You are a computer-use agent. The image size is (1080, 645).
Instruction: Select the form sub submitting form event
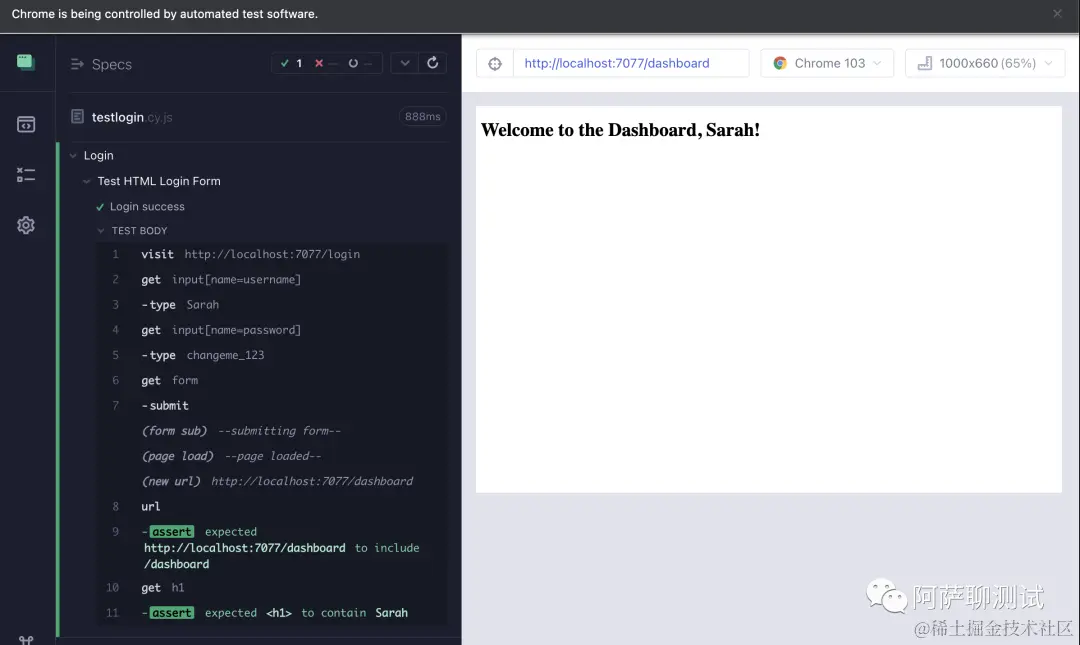click(272, 431)
